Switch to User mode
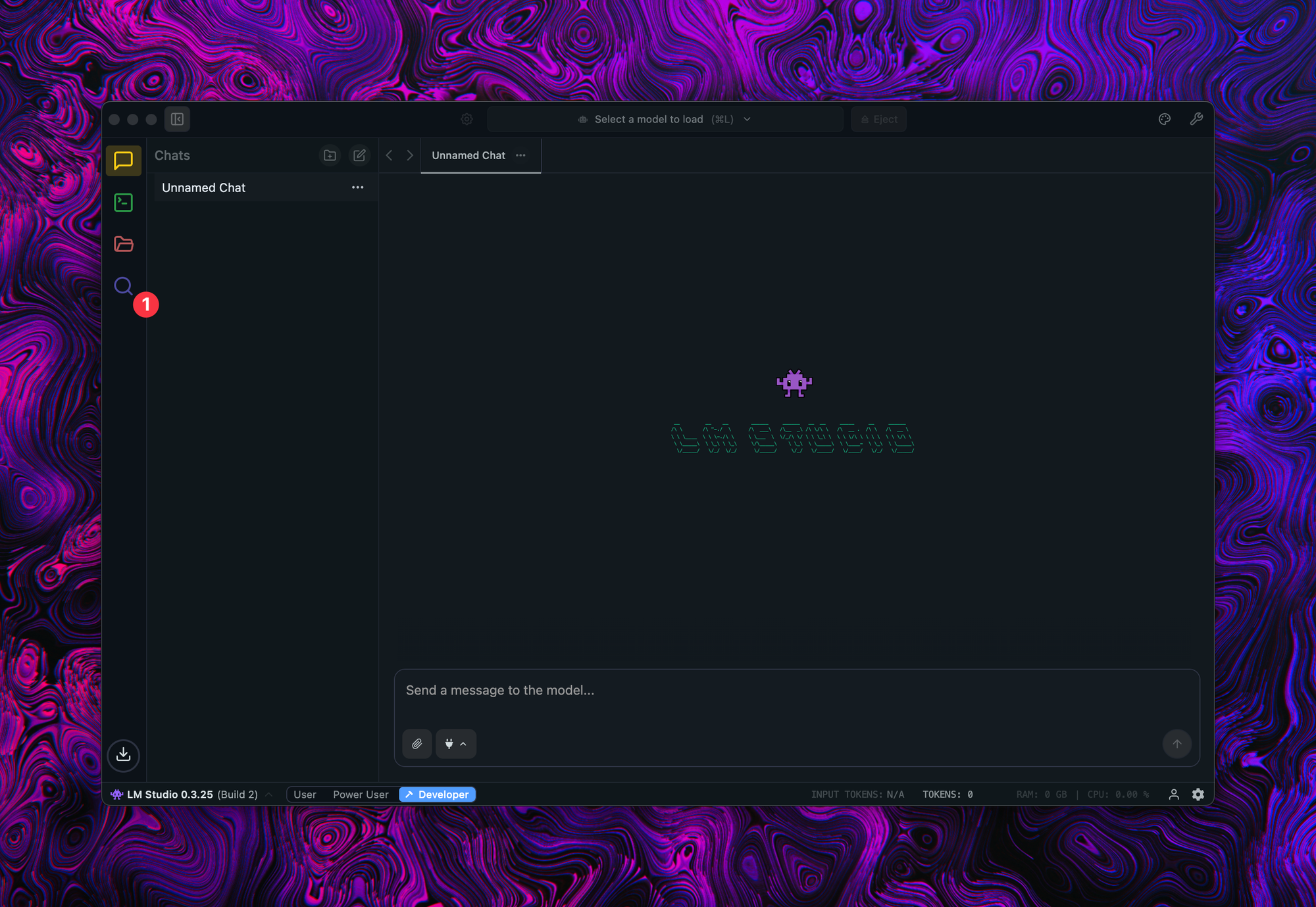This screenshot has width=1316, height=907. [305, 795]
